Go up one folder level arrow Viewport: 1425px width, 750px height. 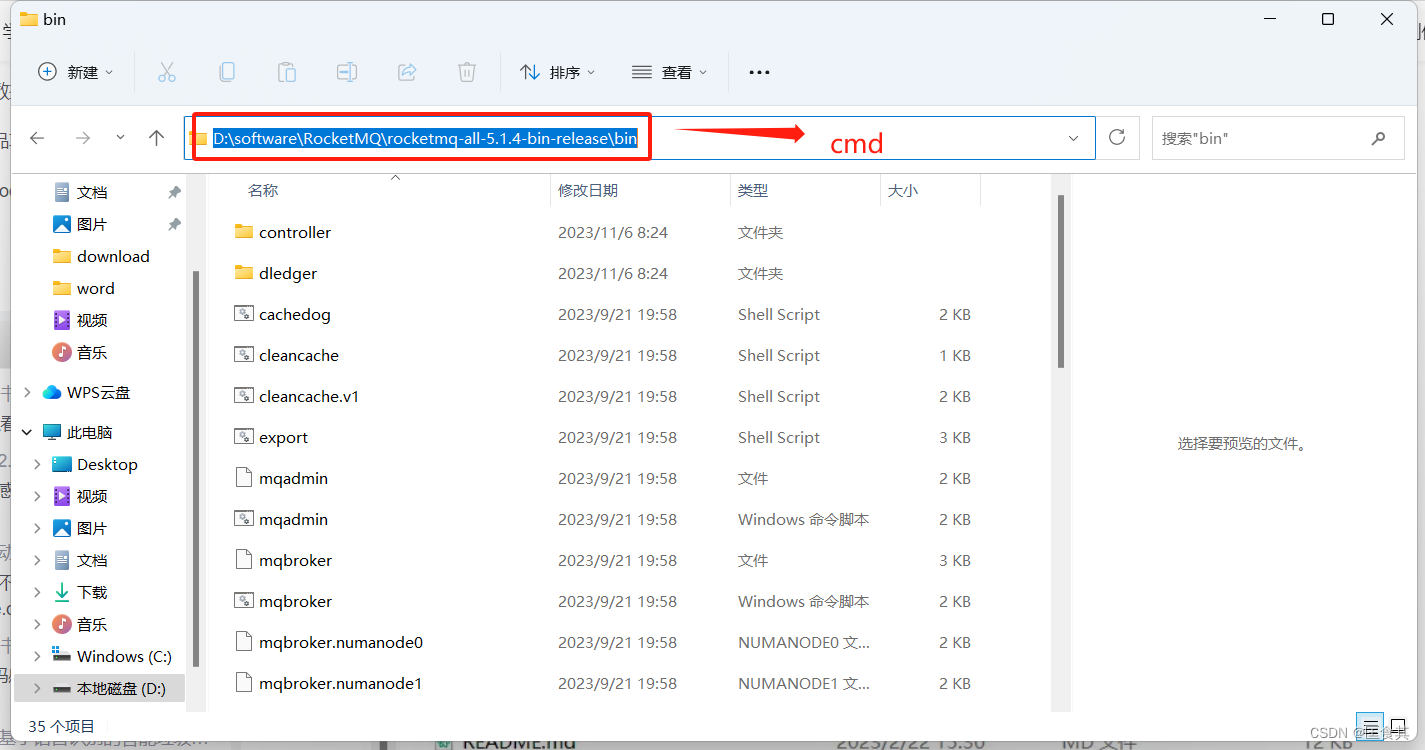click(156, 138)
